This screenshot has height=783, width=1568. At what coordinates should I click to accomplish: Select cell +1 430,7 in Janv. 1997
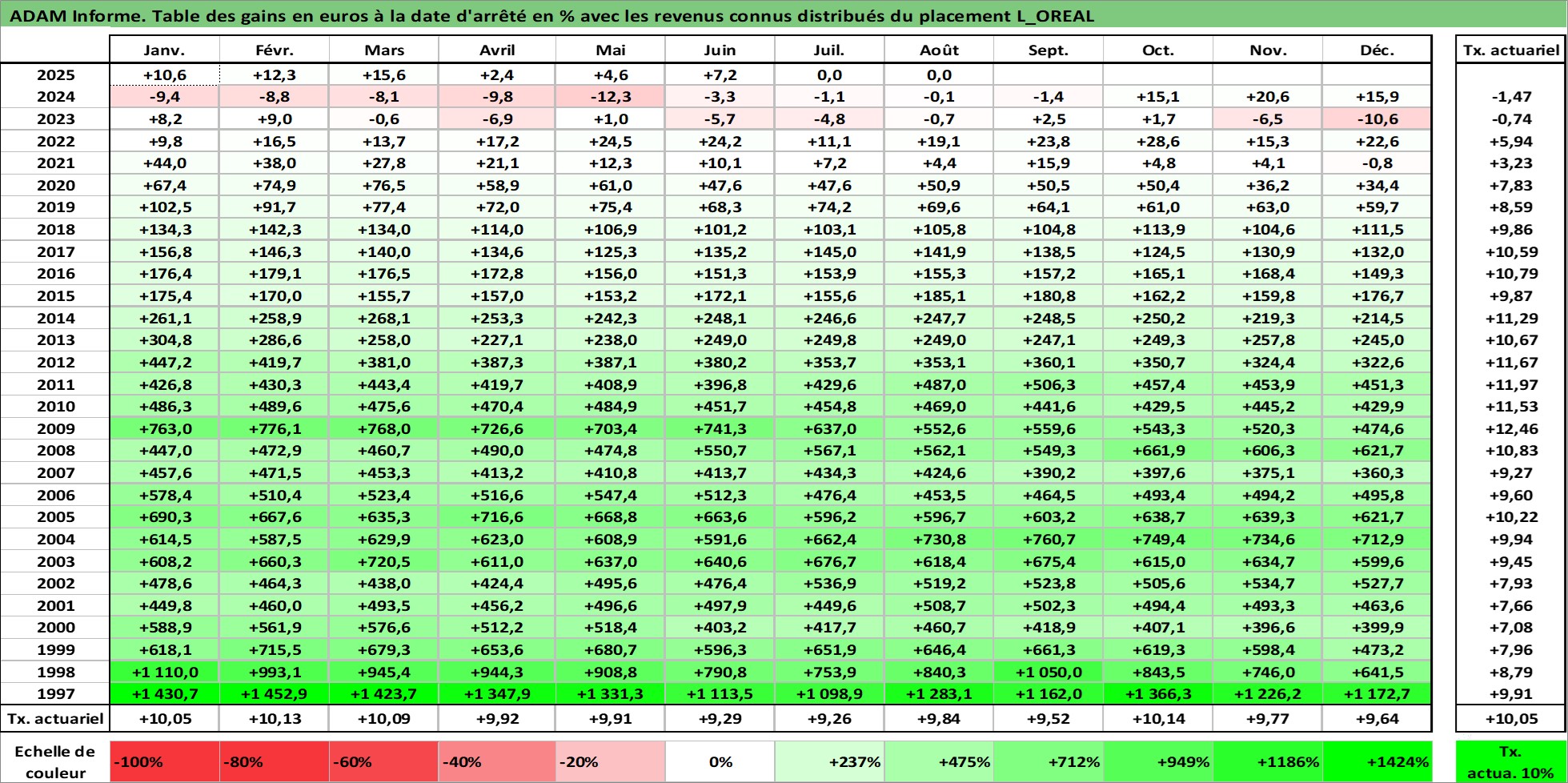coord(164,694)
